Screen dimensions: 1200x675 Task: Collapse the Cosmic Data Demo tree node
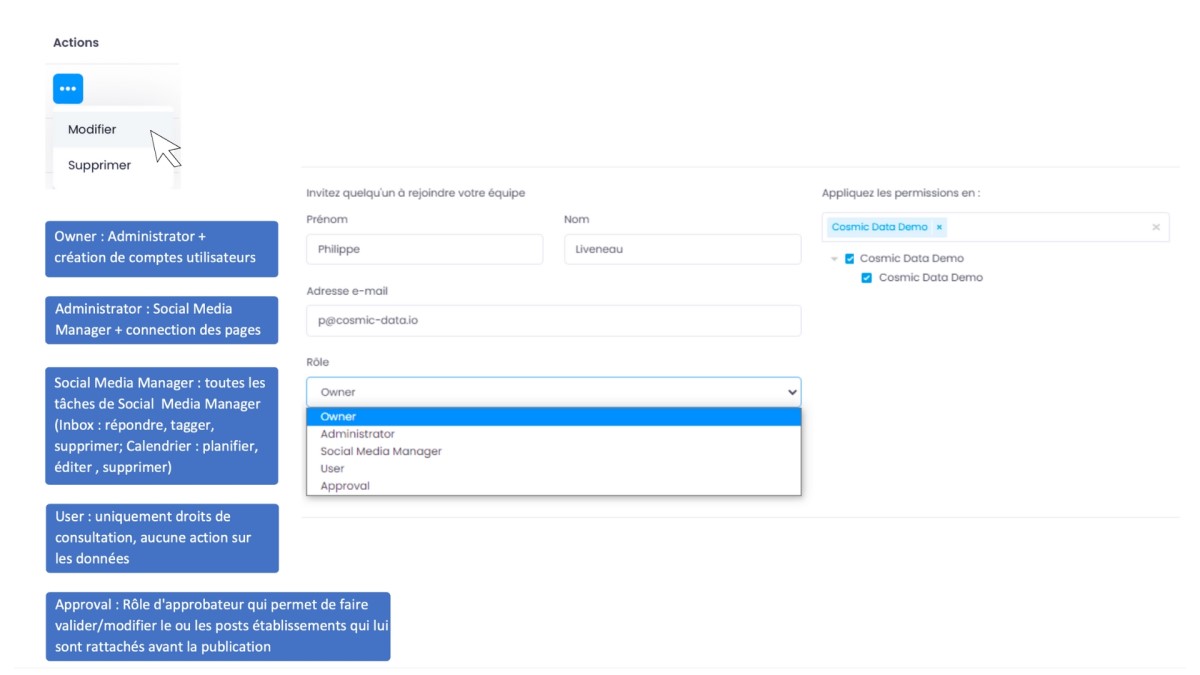(x=834, y=259)
